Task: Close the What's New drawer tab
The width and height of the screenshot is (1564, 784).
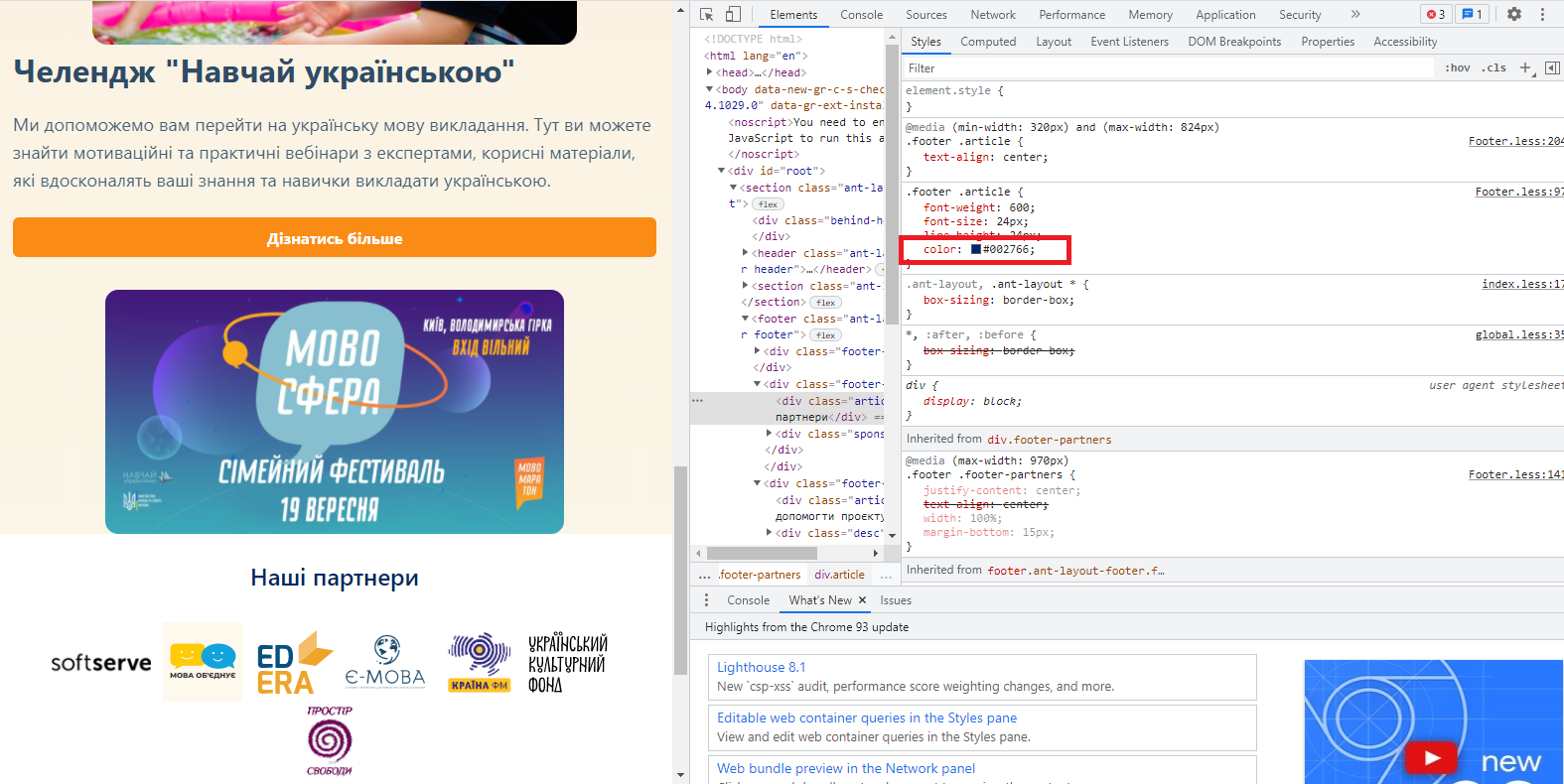Action: [863, 600]
